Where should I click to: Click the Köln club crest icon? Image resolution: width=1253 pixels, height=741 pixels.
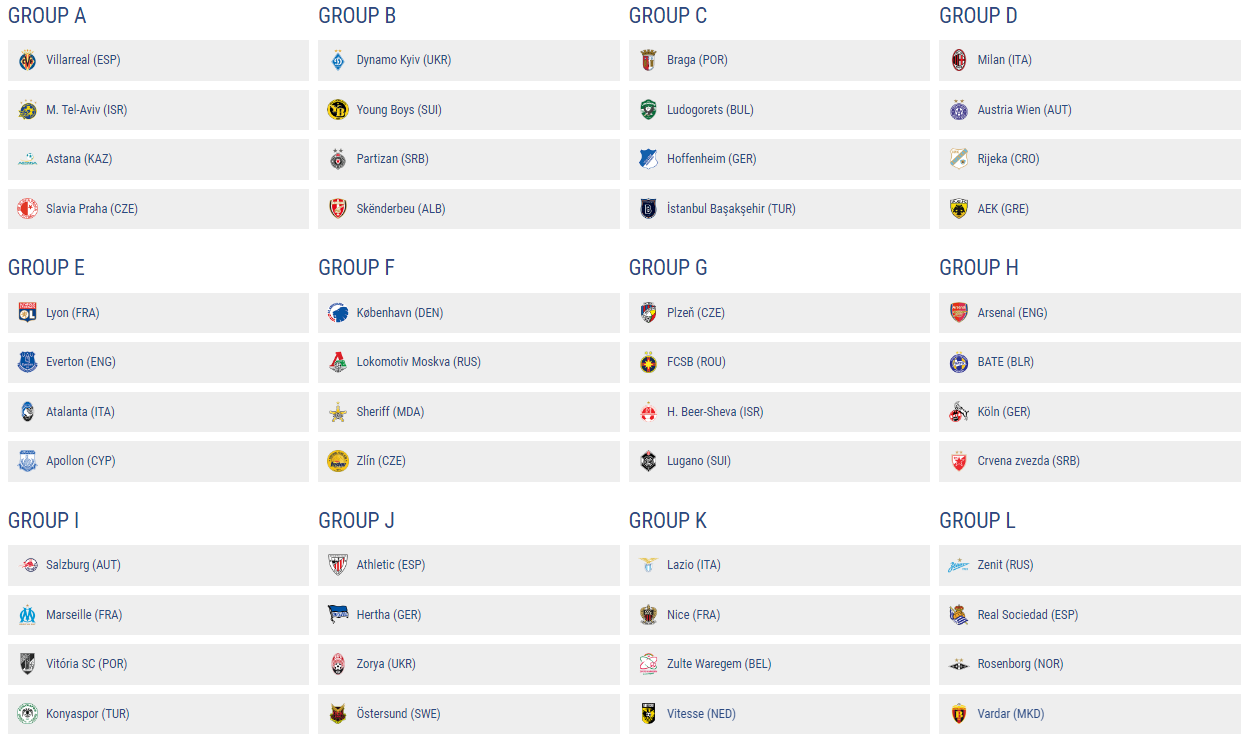pyautogui.click(x=959, y=412)
